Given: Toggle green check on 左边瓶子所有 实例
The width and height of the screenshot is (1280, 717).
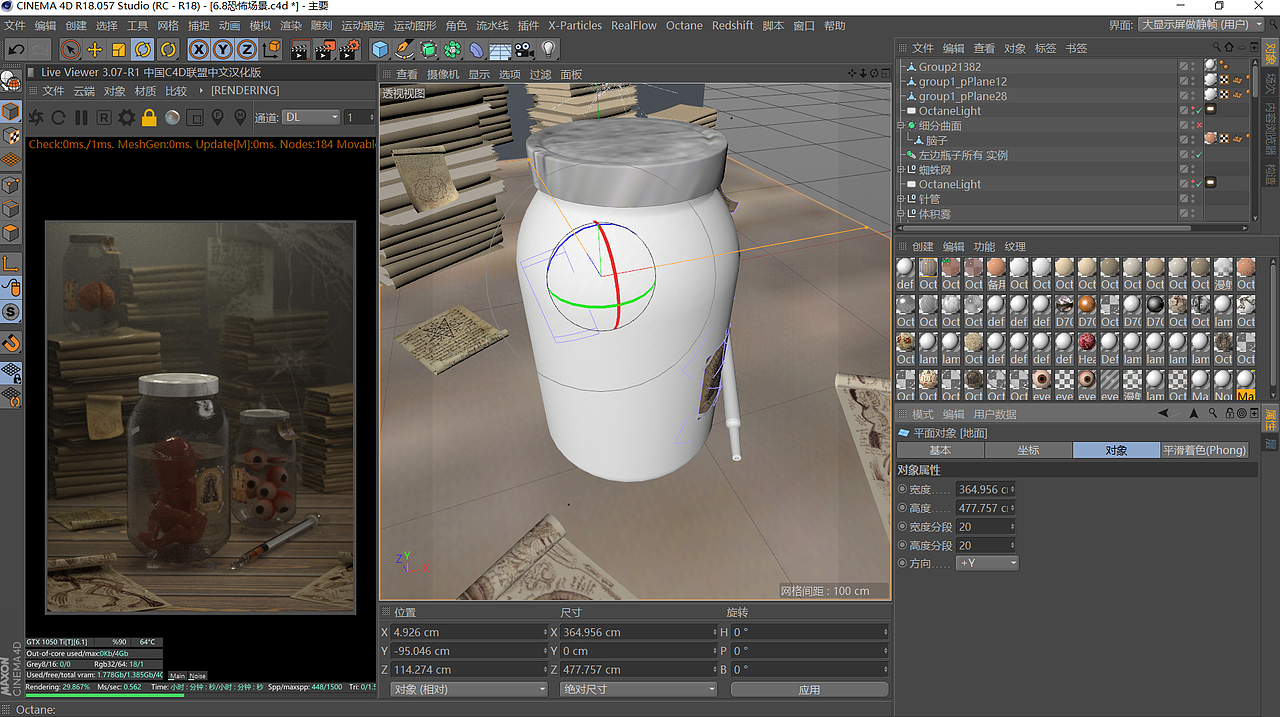Looking at the screenshot, I should [1198, 155].
